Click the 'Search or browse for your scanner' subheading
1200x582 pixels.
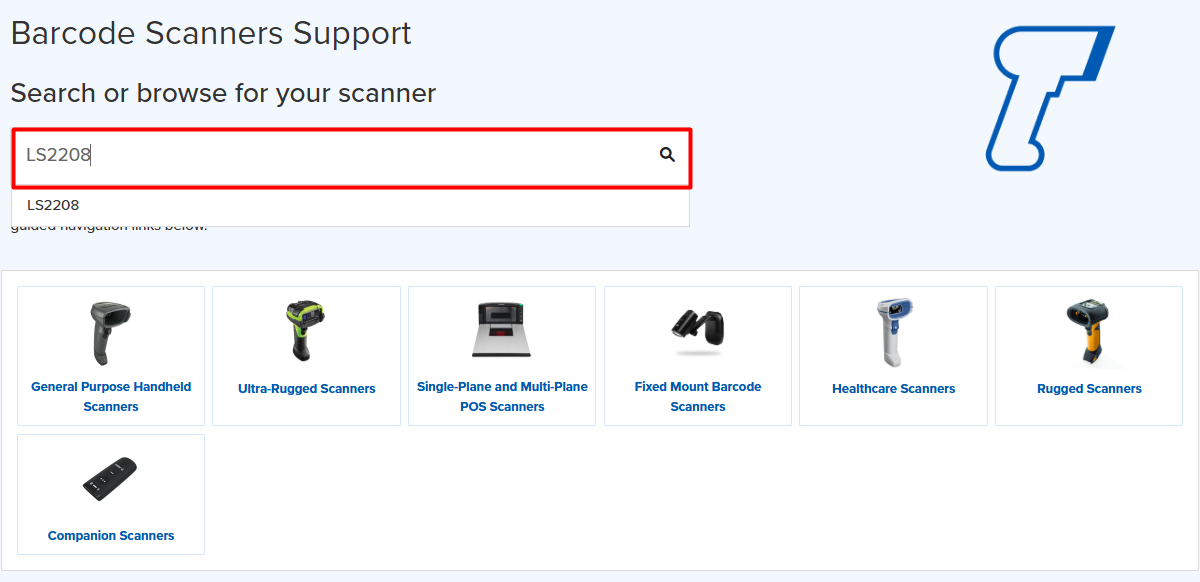223,93
